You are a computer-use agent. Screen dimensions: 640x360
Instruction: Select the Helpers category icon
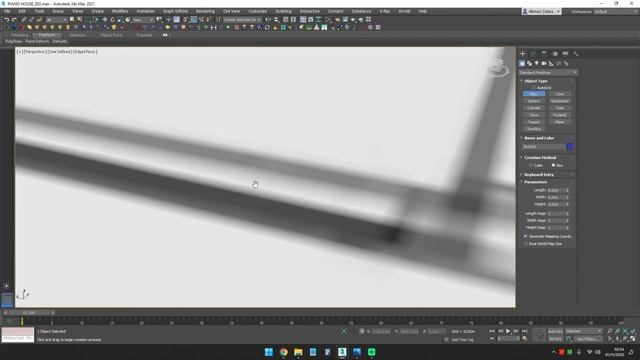pyautogui.click(x=551, y=64)
